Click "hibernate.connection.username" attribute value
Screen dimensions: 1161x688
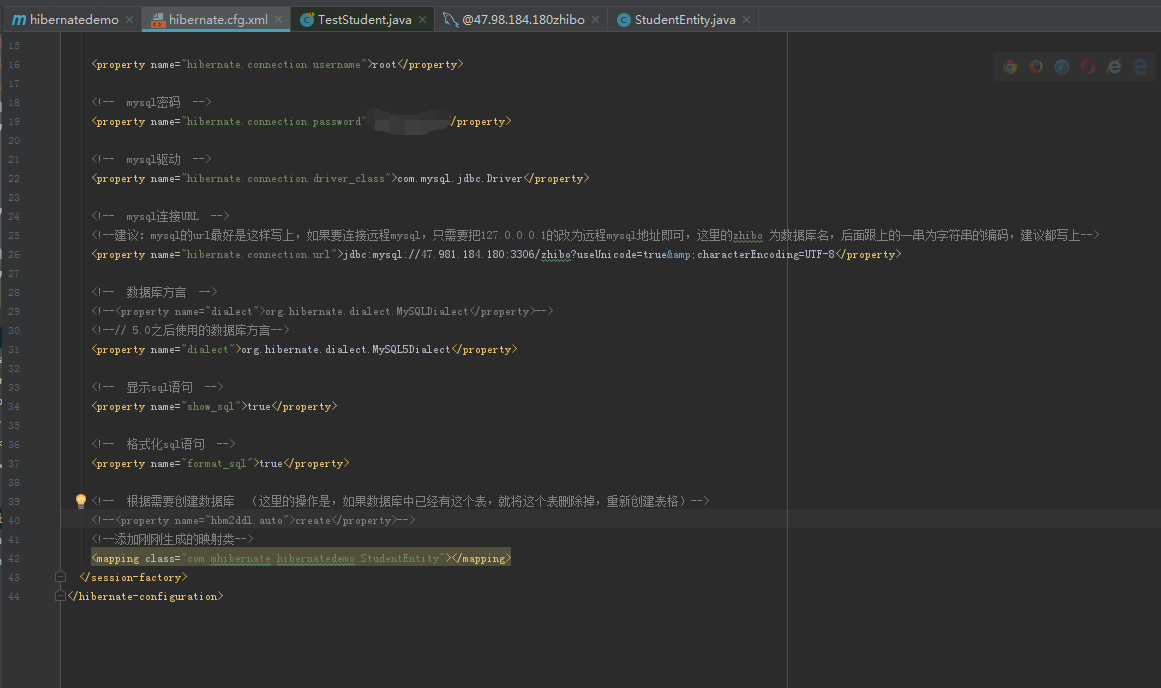(273, 65)
